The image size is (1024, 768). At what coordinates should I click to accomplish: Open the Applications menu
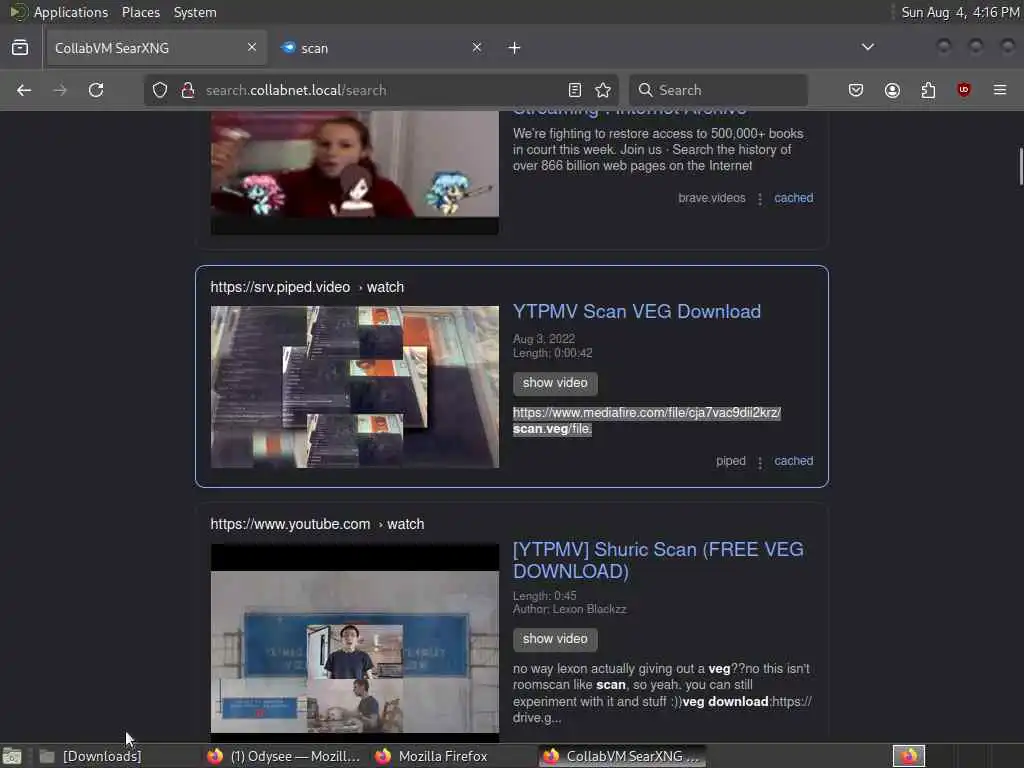tap(71, 12)
